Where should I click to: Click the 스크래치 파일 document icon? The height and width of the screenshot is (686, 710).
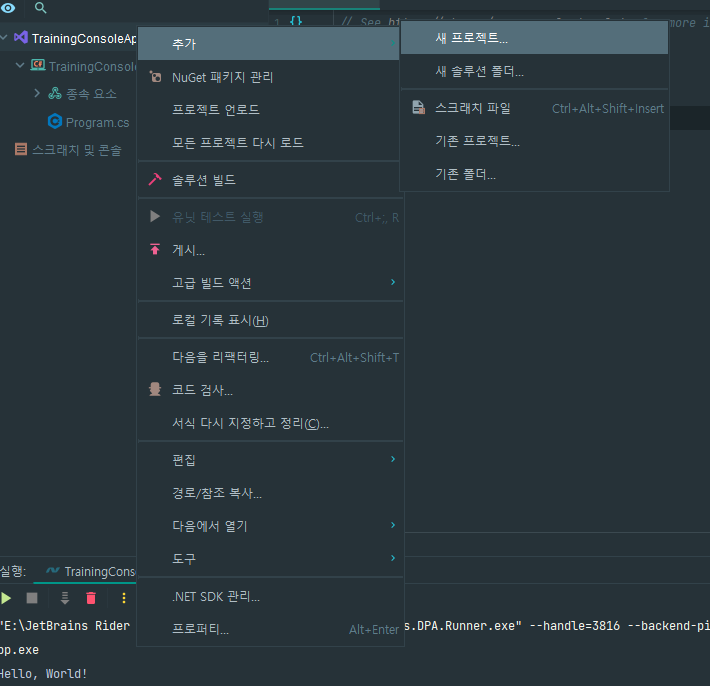[418, 107]
